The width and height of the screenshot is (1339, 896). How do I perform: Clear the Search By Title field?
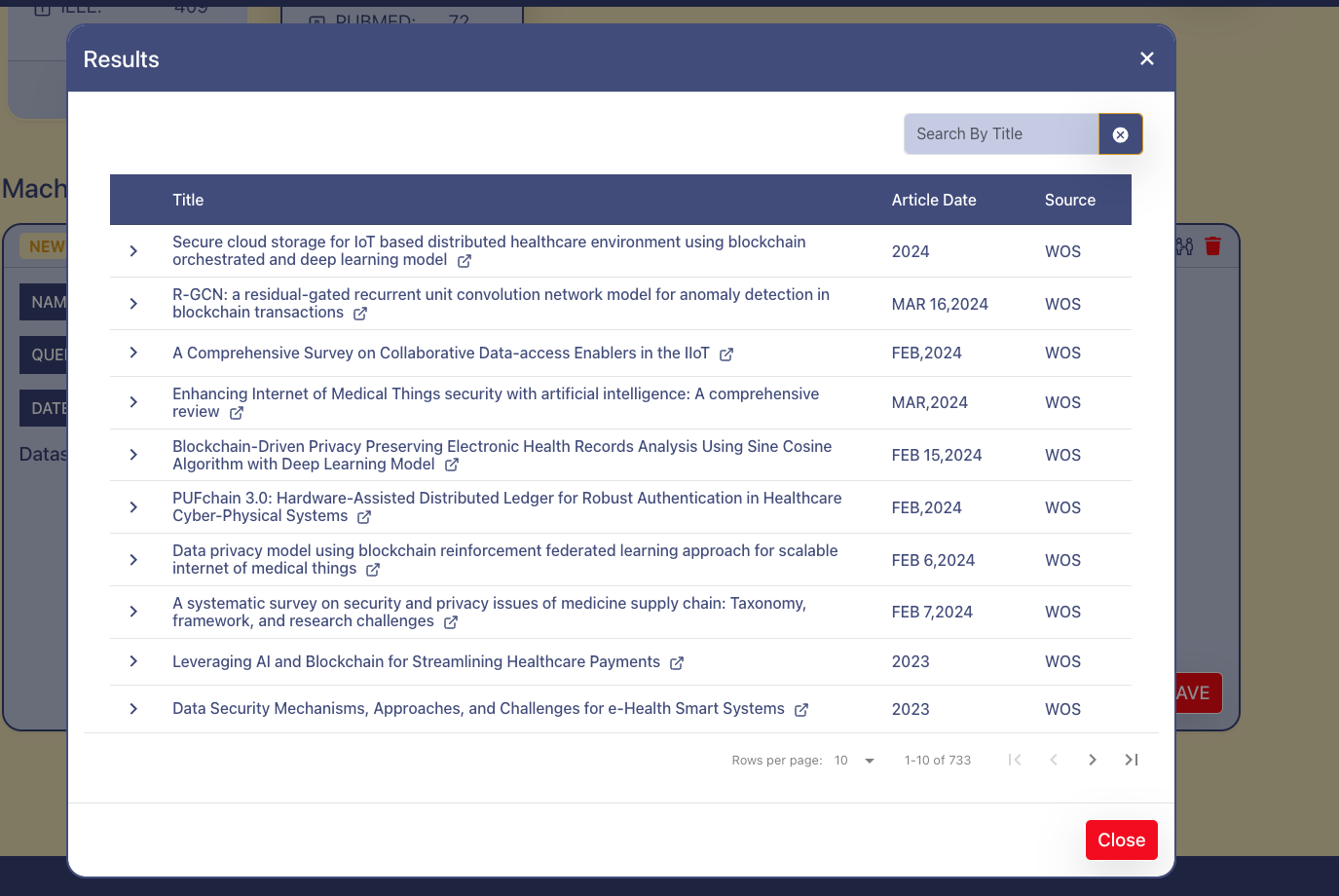(x=1121, y=134)
